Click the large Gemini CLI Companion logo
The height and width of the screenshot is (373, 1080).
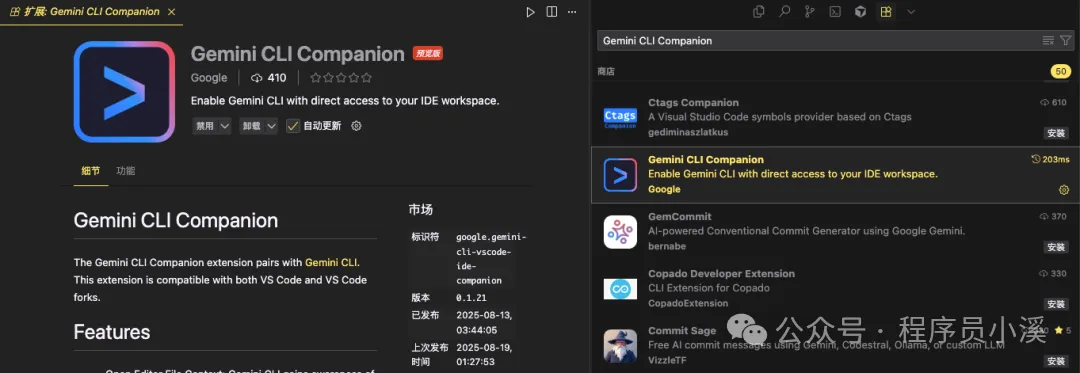[x=125, y=92]
